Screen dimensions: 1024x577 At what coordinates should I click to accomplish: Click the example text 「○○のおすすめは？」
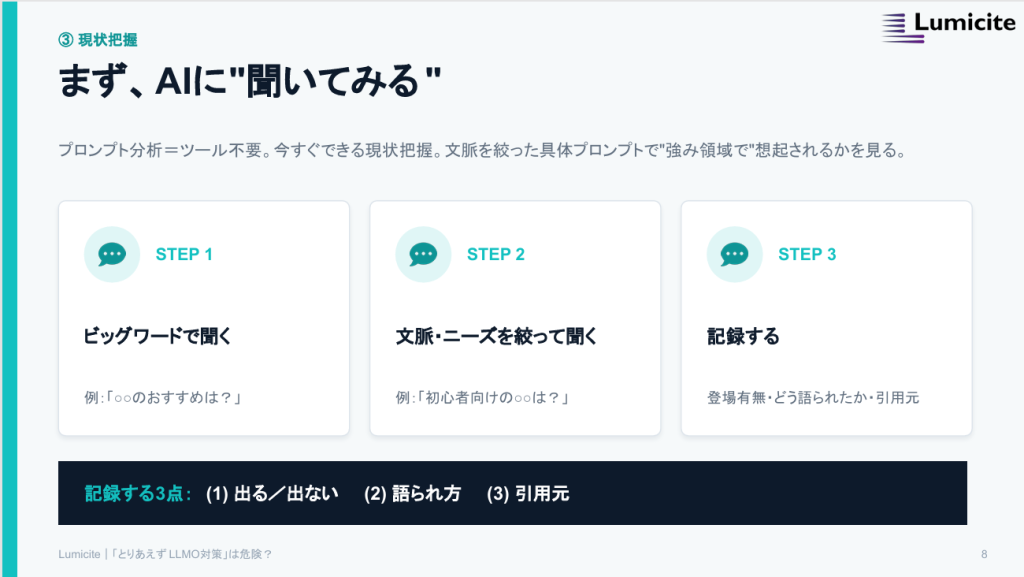click(174, 398)
